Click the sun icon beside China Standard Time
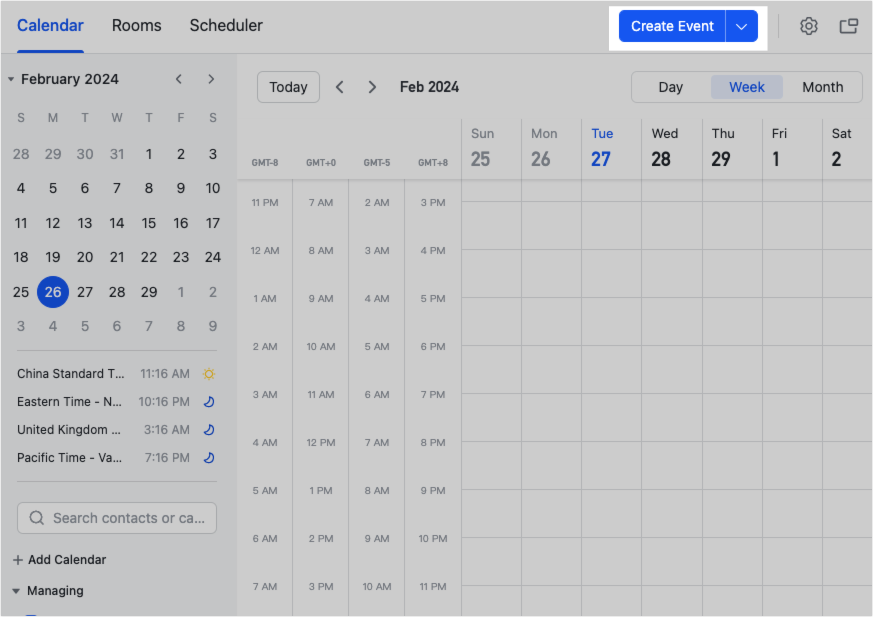Viewport: 873px width, 617px height. (208, 373)
